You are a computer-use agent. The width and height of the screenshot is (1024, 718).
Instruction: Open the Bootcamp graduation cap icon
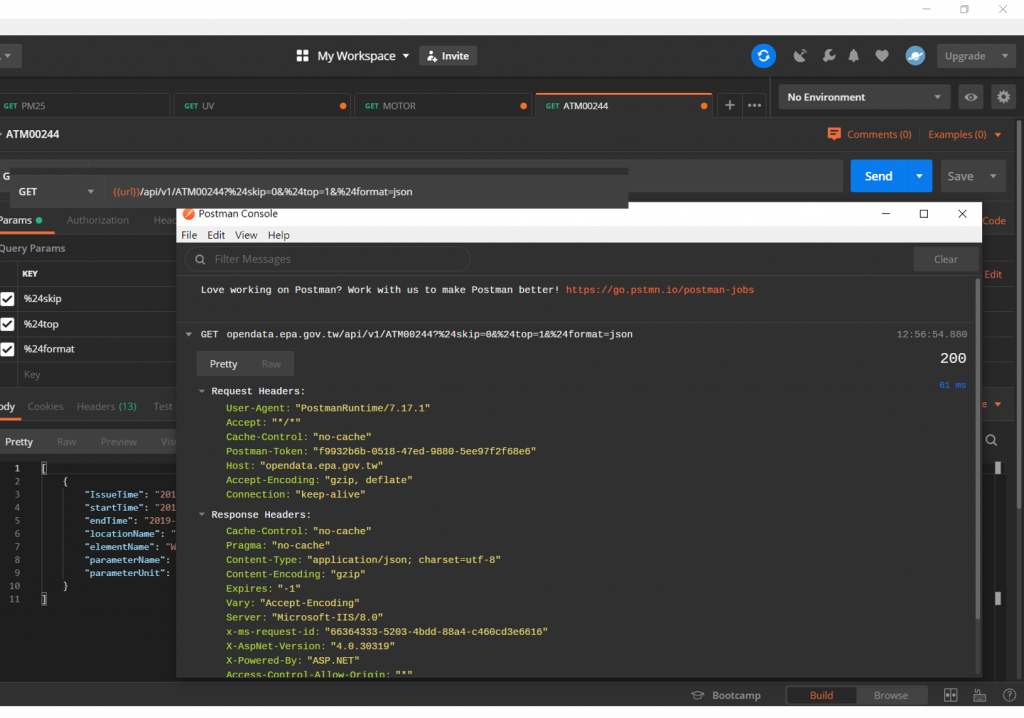(697, 695)
